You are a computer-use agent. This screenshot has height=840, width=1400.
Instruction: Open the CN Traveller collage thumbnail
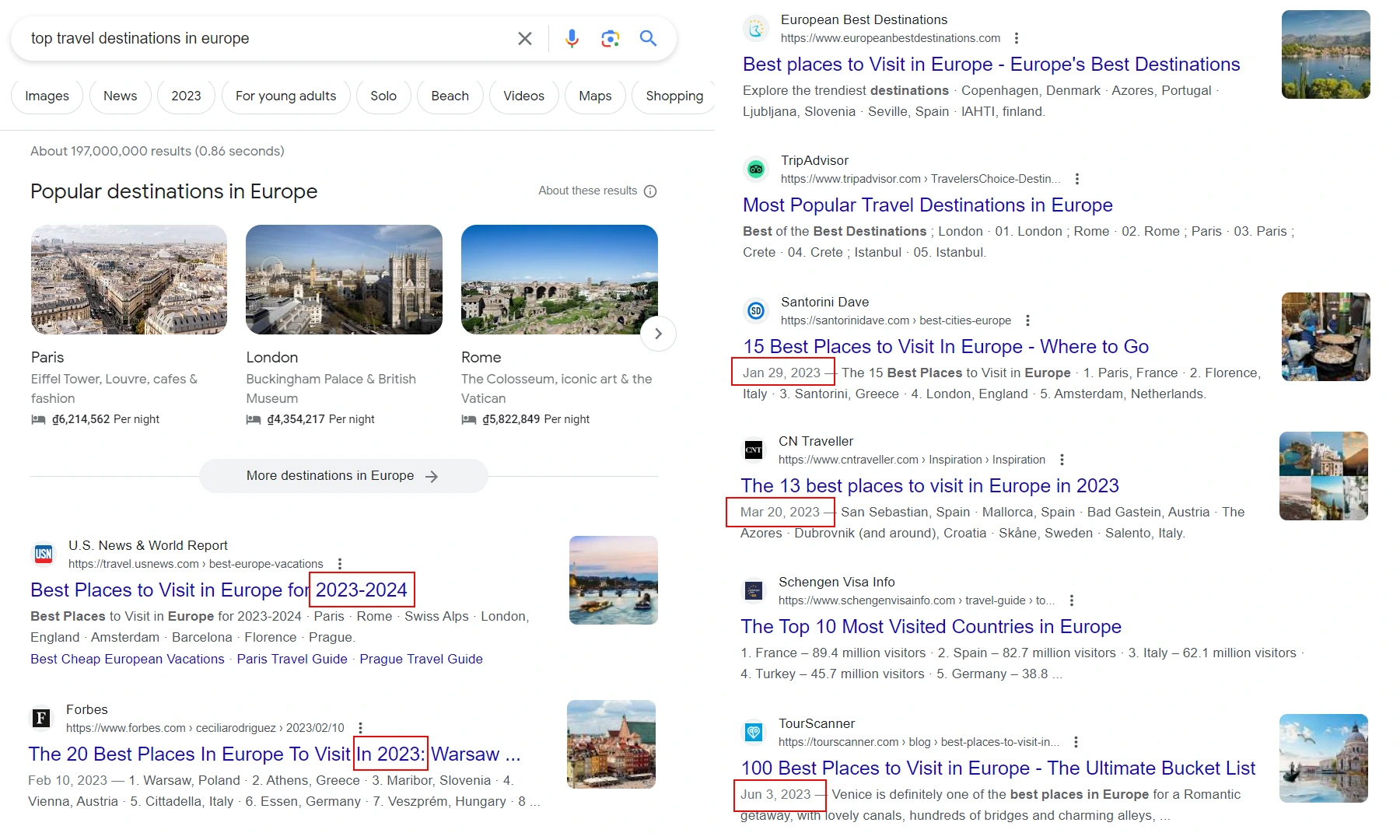(1324, 476)
